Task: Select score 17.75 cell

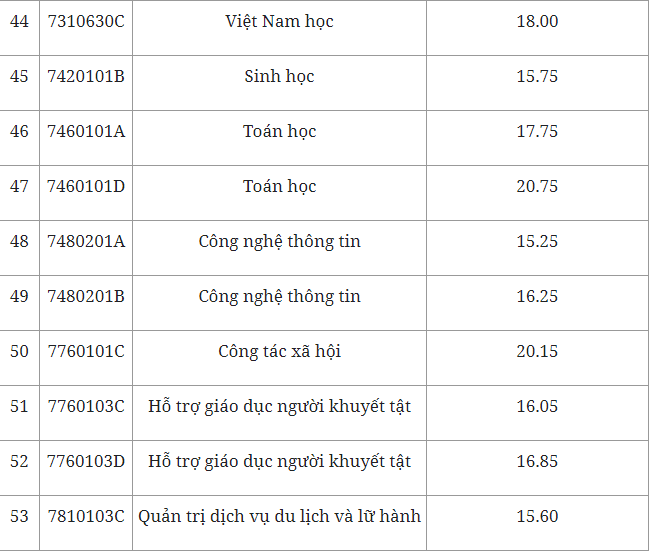Action: pos(537,132)
